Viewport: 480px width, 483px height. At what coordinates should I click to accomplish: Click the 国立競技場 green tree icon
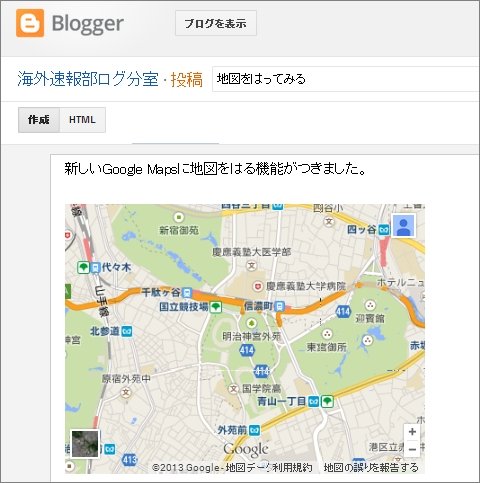click(x=216, y=307)
